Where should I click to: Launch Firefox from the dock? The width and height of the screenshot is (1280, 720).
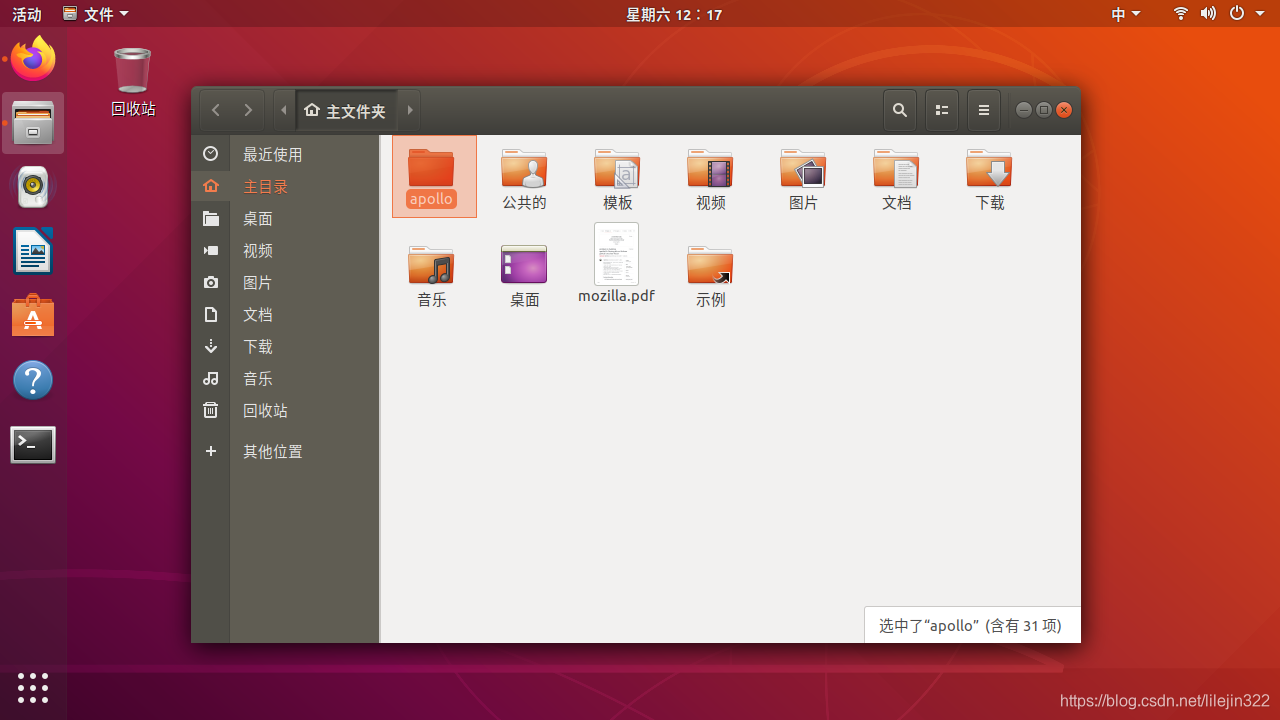click(33, 58)
